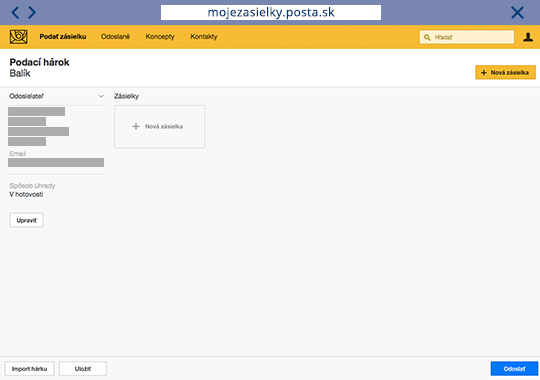Focus the Hľadať search field
Image resolution: width=540 pixels, height=380 pixels.
(x=467, y=37)
